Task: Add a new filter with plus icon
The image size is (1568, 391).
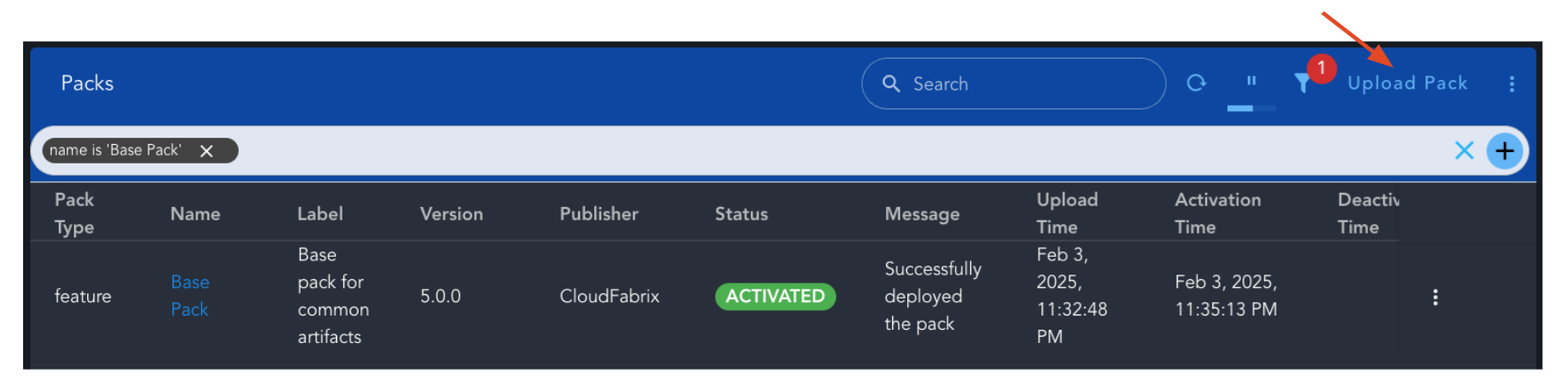Action: coord(1505,151)
